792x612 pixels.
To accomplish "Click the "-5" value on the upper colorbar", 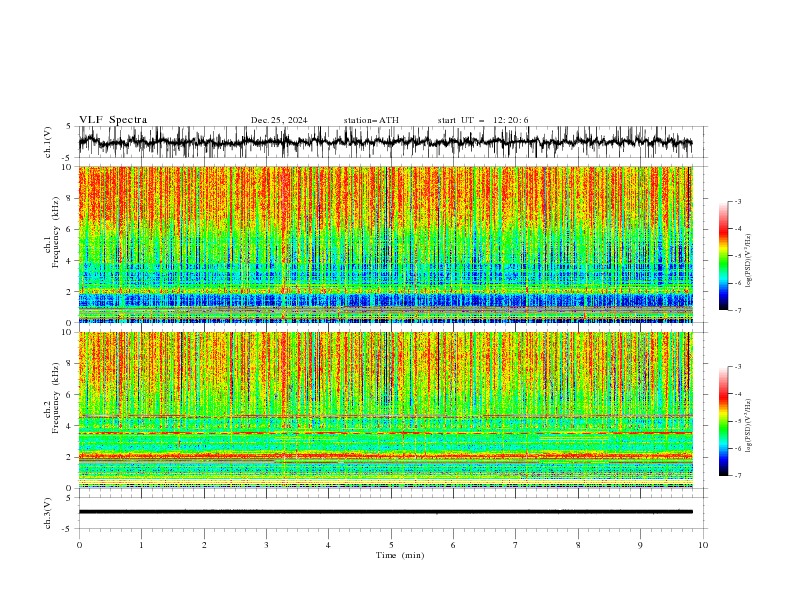I will [x=738, y=256].
